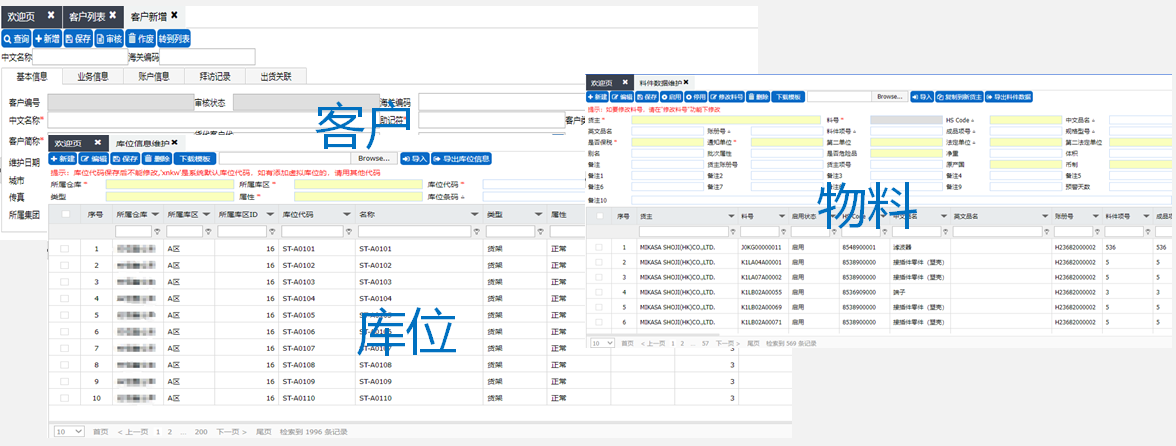The width and height of the screenshot is (1176, 446).
Task: Tick checkbox for 库位 row ST-A0101
Action: 64,249
